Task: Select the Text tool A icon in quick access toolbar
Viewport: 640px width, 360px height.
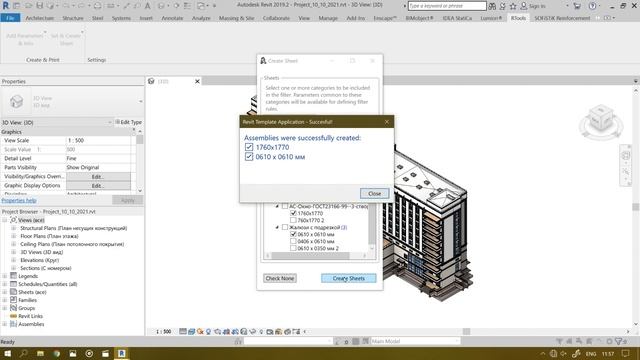Action: coord(147,6)
